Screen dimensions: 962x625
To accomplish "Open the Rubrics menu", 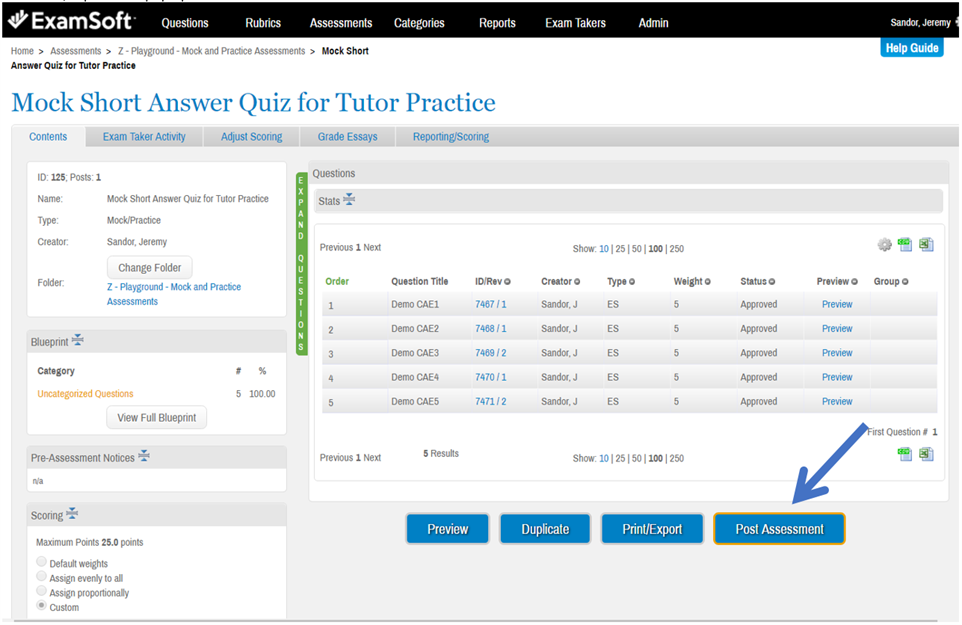I will (263, 23).
